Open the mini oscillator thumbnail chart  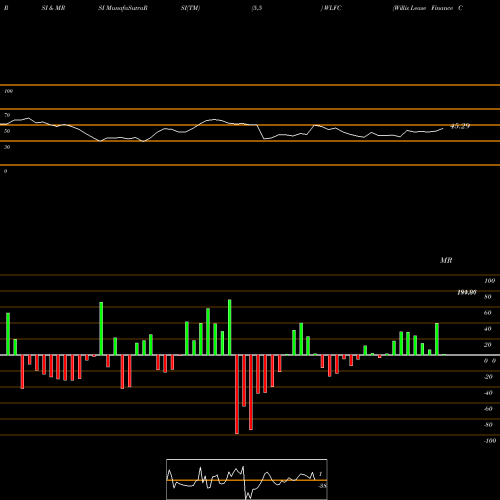coord(247,479)
